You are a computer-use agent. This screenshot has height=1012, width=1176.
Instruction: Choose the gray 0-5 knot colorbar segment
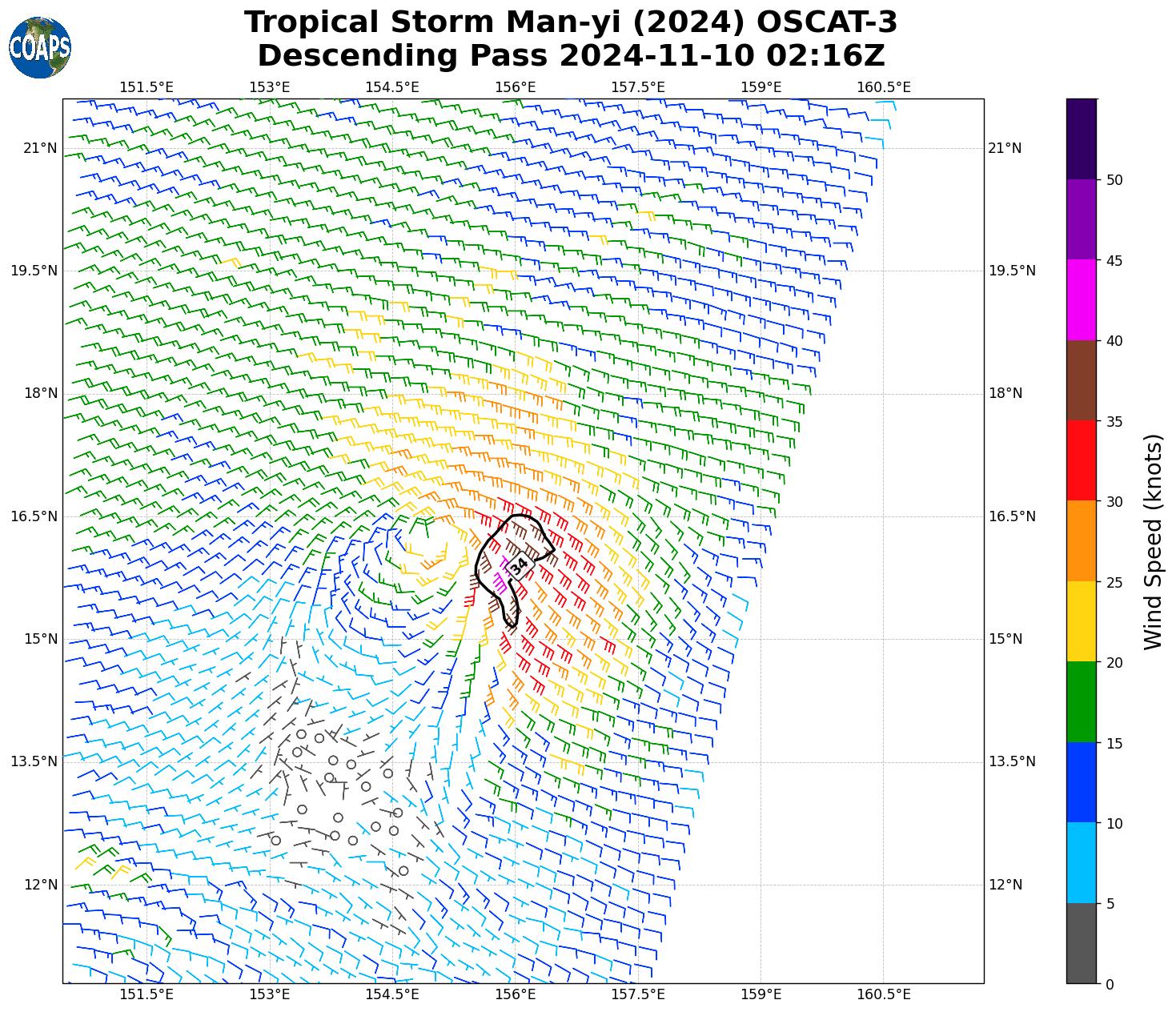pos(1081,943)
